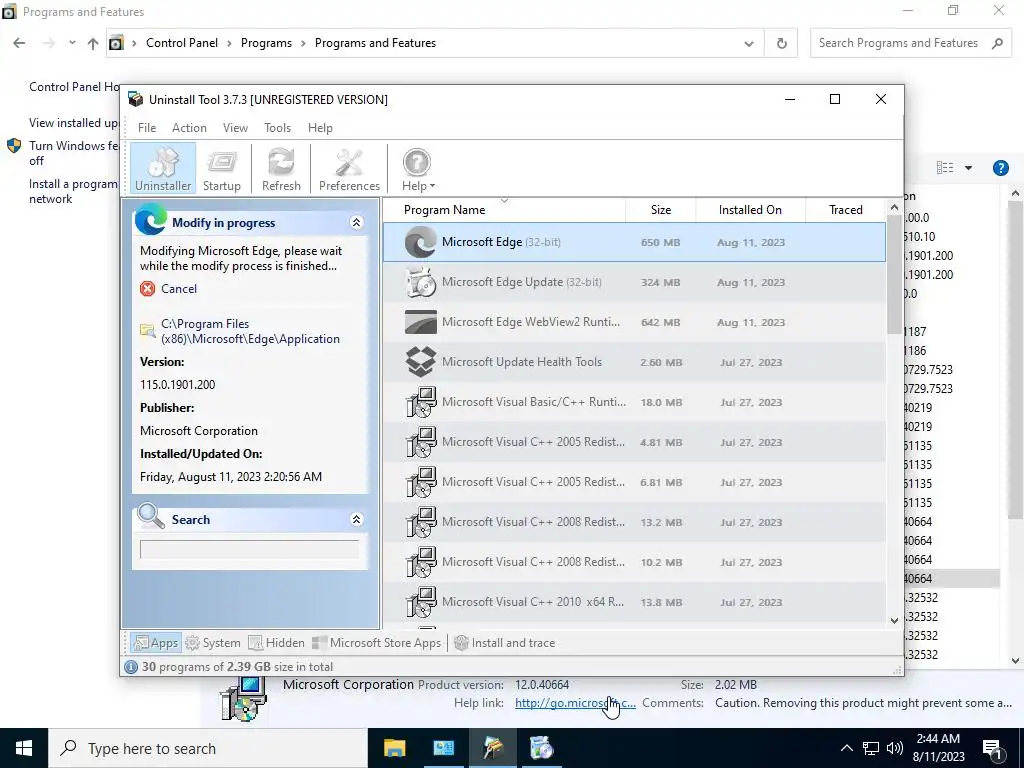
Task: Open the notification center icon
Action: click(992, 748)
